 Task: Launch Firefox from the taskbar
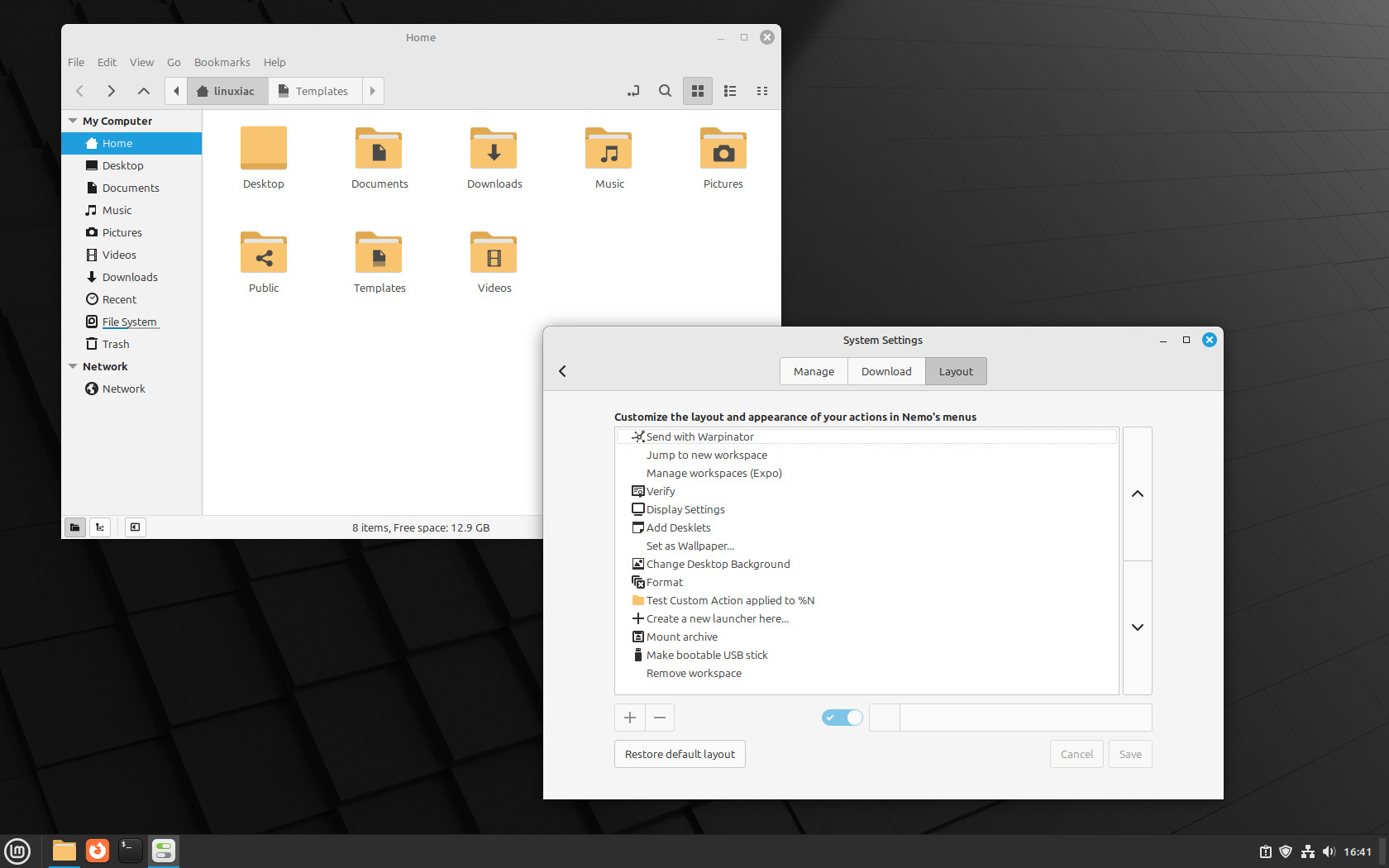[x=98, y=851]
